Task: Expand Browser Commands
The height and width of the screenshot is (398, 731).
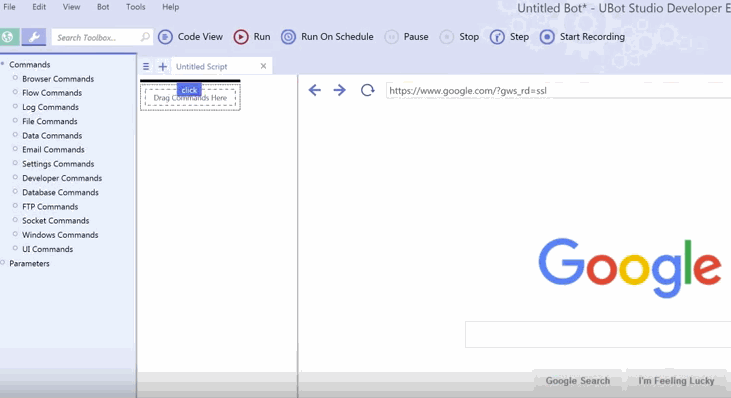Action: tap(15, 78)
